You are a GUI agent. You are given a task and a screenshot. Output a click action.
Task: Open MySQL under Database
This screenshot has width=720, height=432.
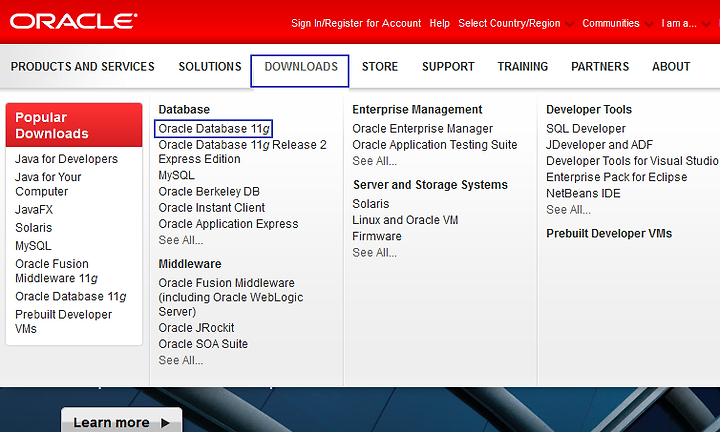[x=176, y=175]
